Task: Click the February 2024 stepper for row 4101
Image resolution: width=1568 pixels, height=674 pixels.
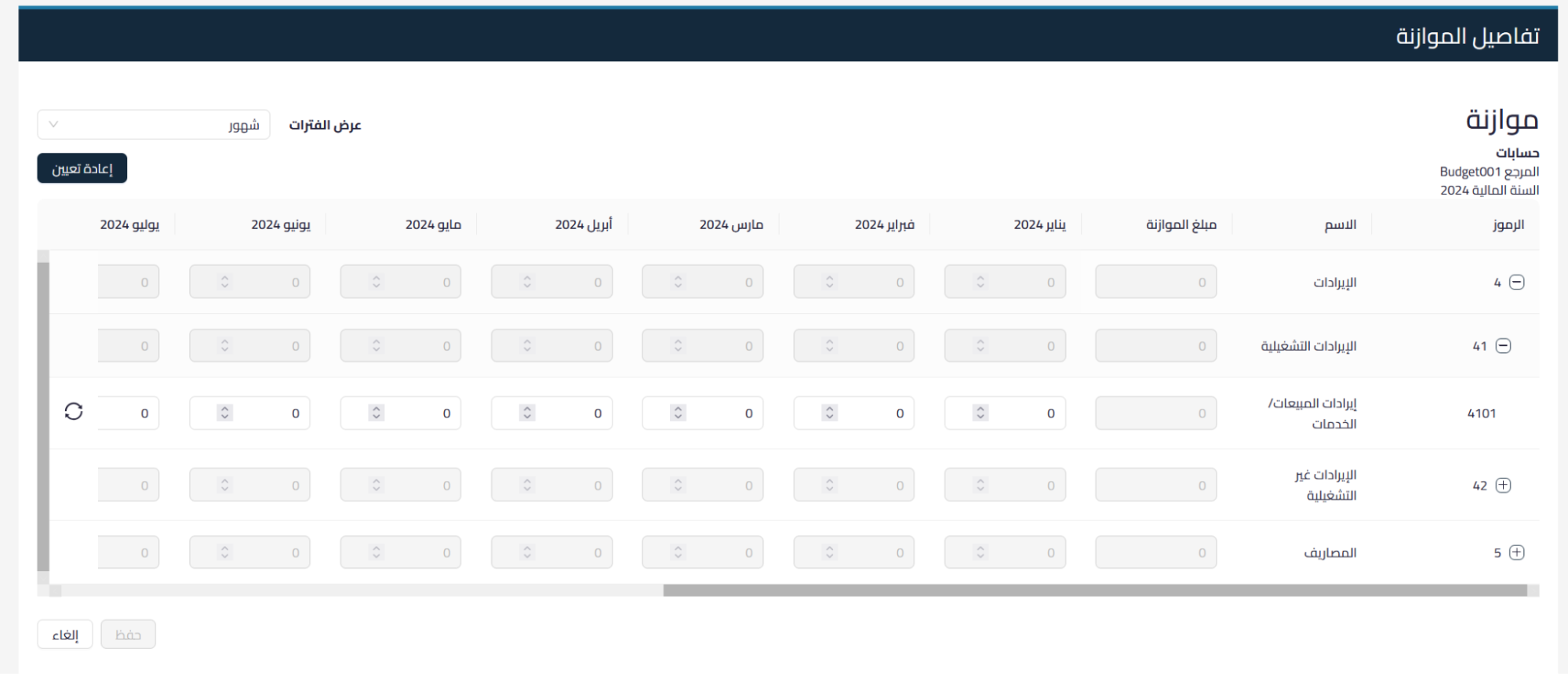Action: click(x=830, y=413)
